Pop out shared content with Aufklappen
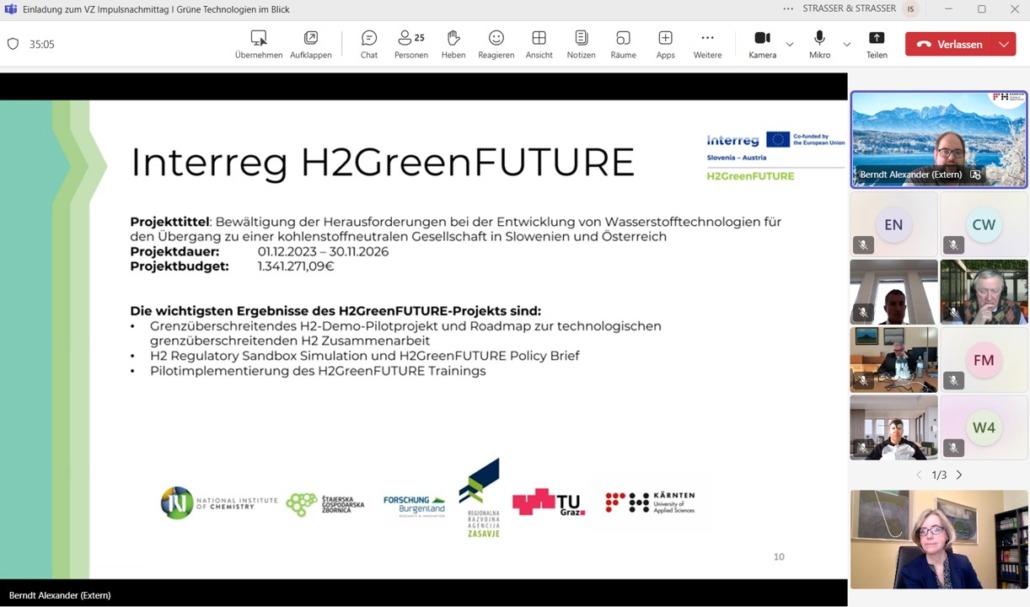 [311, 44]
